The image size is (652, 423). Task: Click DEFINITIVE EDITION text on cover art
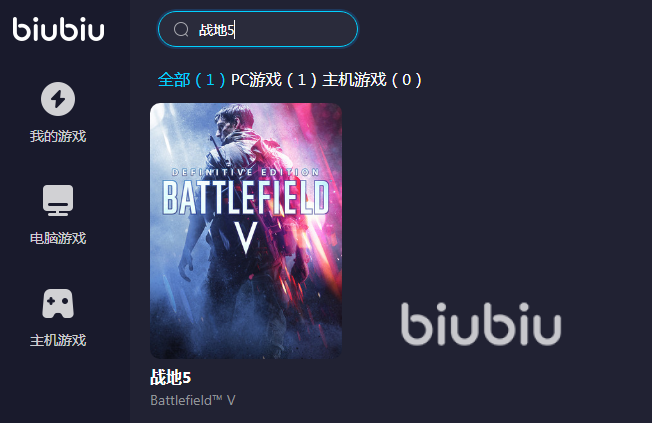point(246,172)
